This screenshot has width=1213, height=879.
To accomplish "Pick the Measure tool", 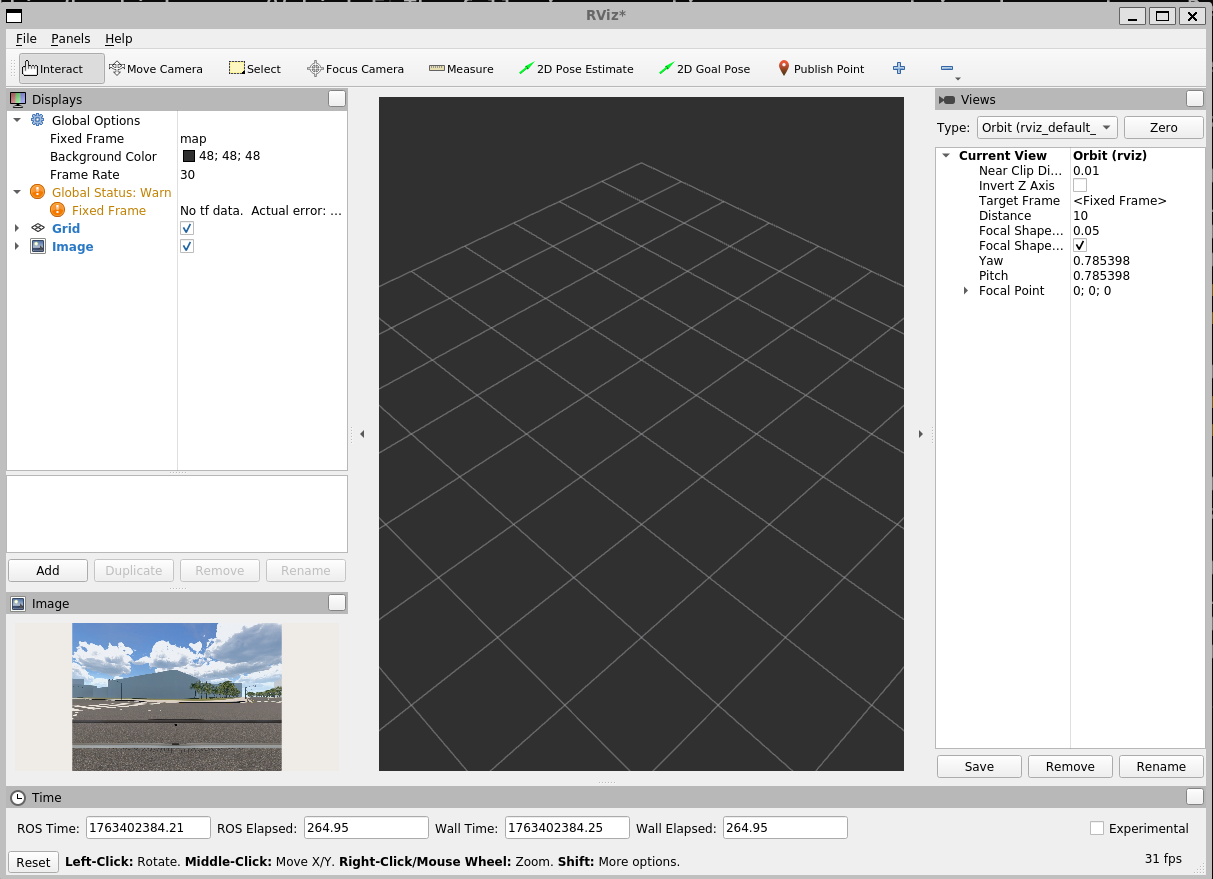I will (461, 69).
